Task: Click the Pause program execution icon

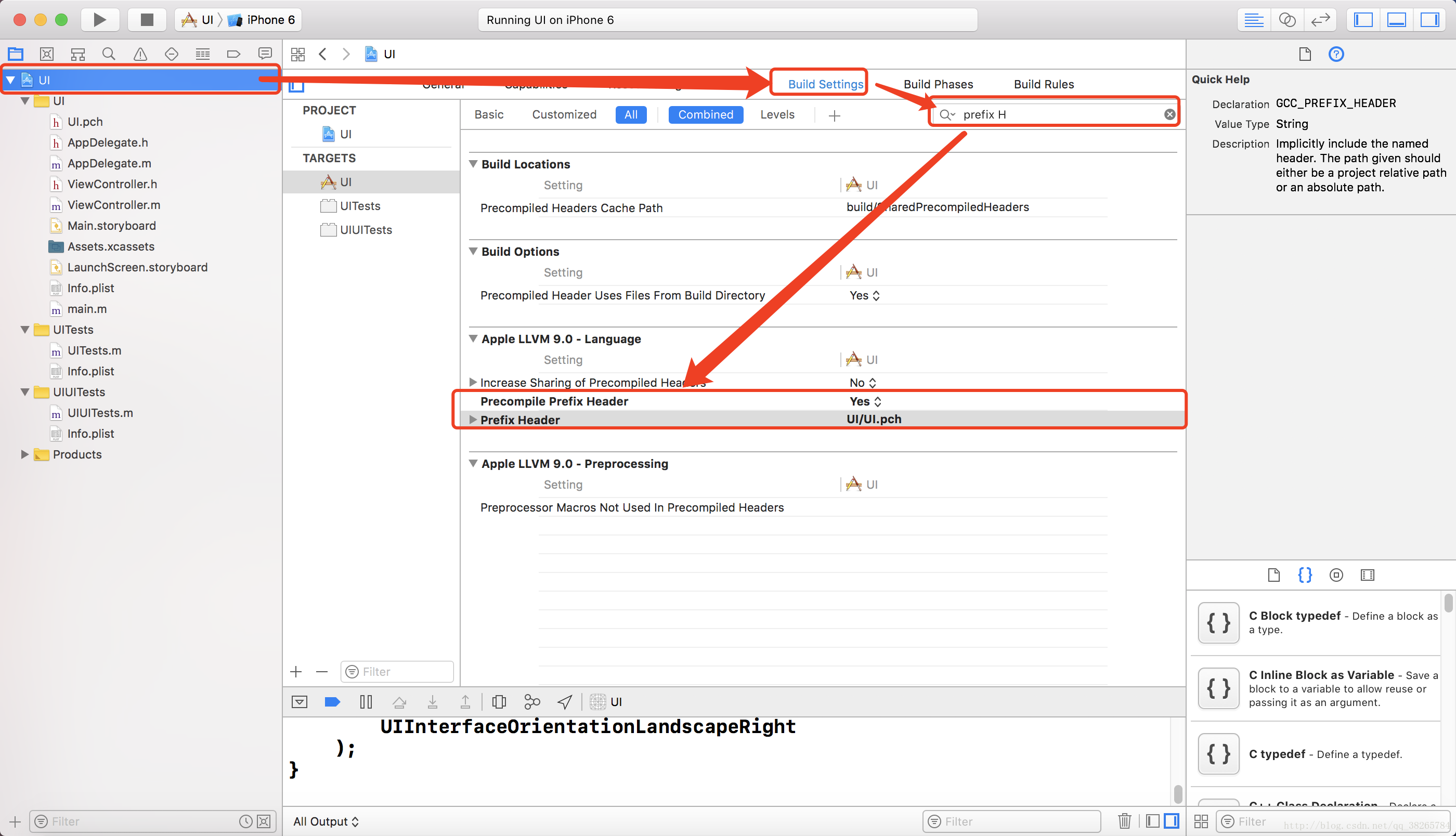Action: (x=366, y=702)
